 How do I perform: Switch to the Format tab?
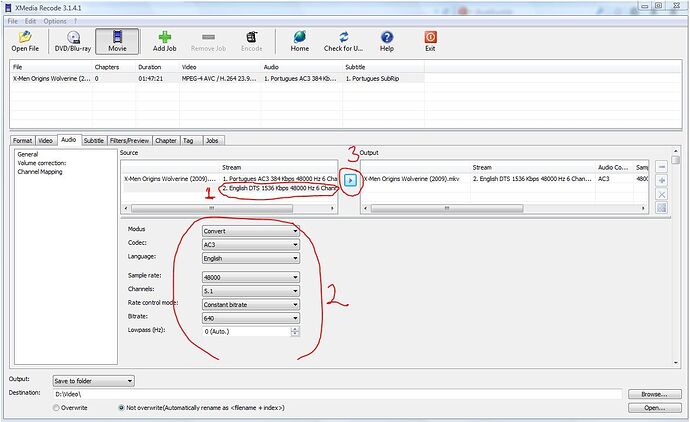tap(22, 140)
